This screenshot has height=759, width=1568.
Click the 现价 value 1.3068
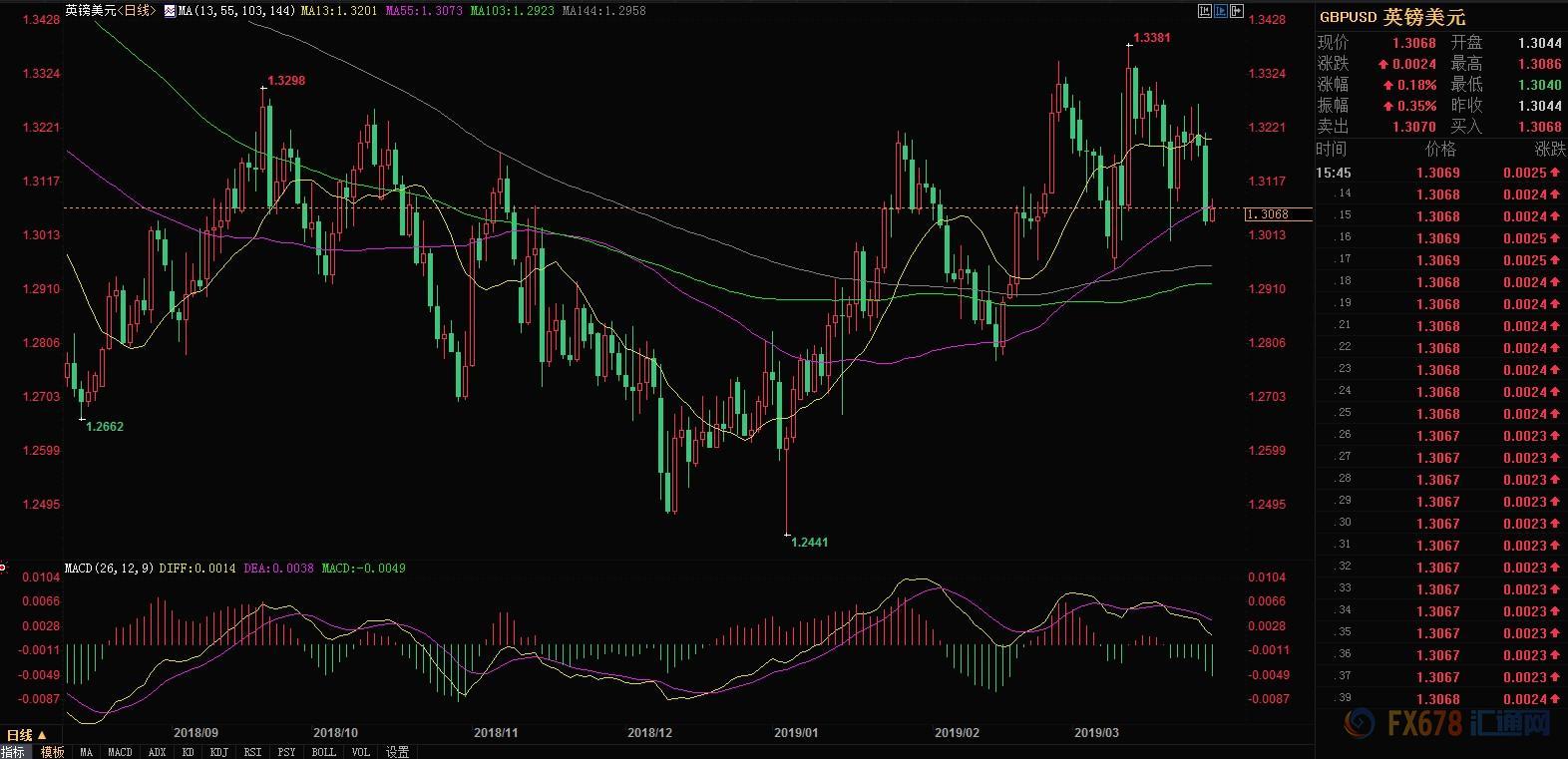tap(1413, 43)
